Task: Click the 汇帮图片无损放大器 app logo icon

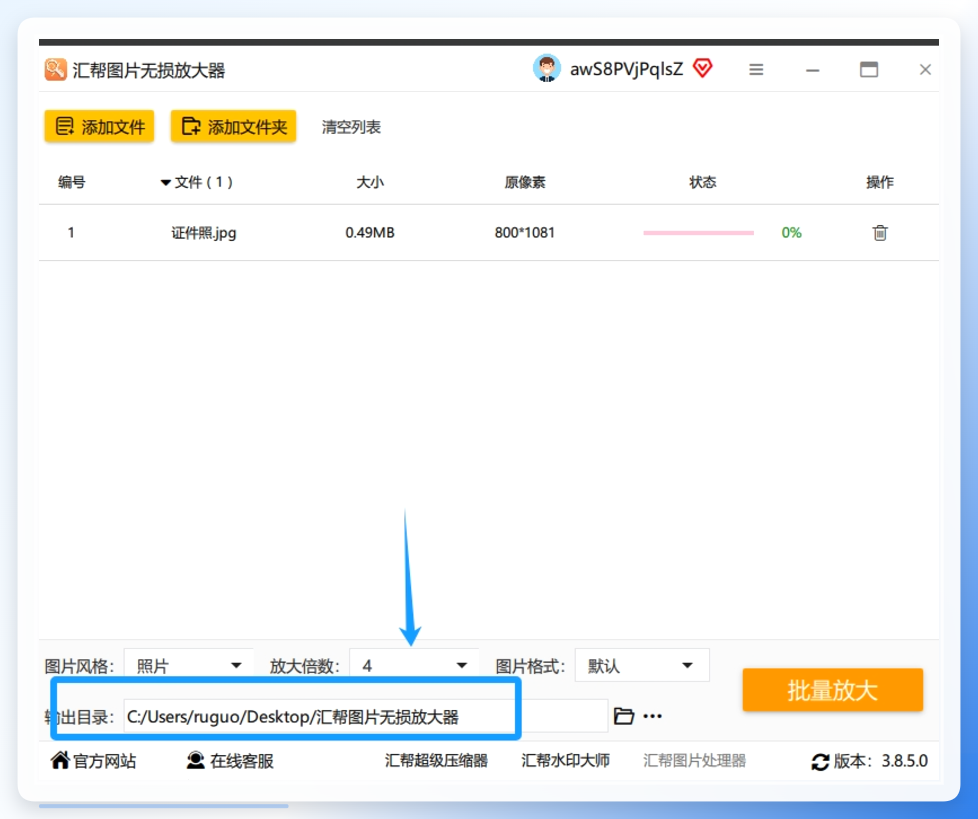Action: click(x=55, y=69)
